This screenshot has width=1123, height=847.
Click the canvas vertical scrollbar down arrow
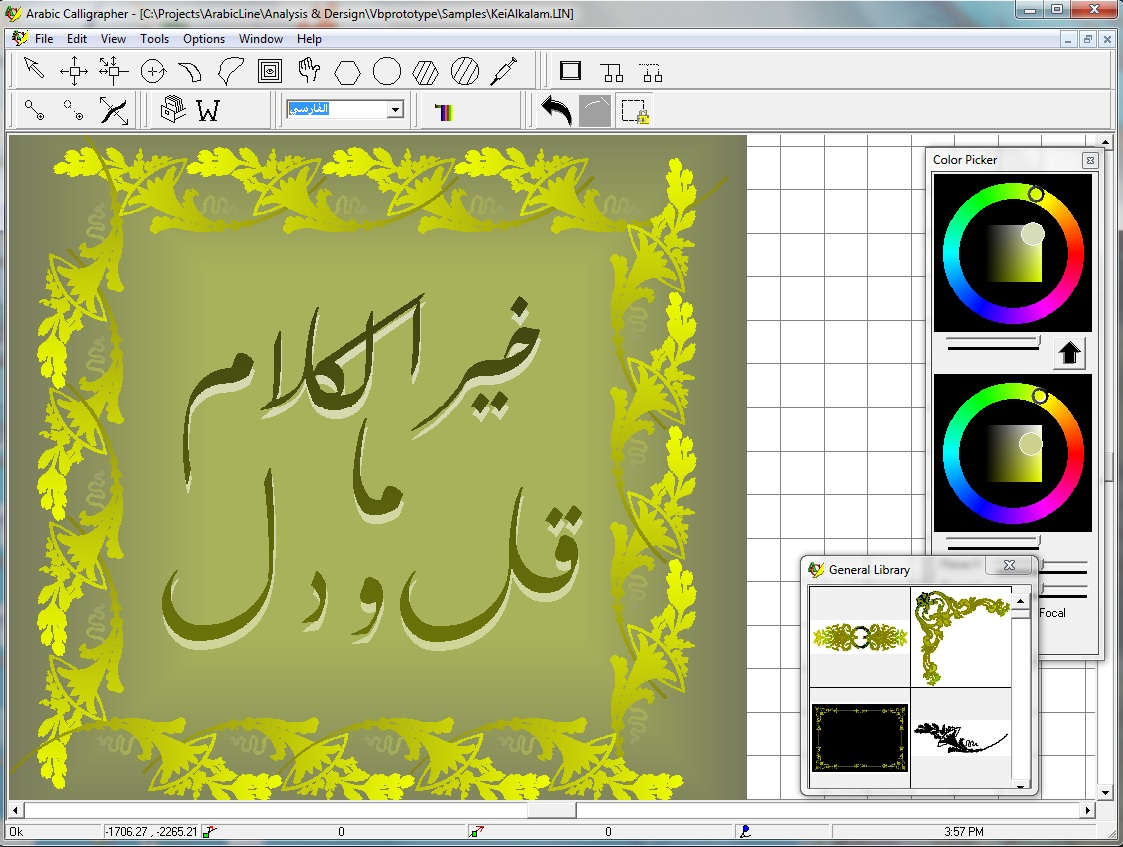pos(1105,793)
